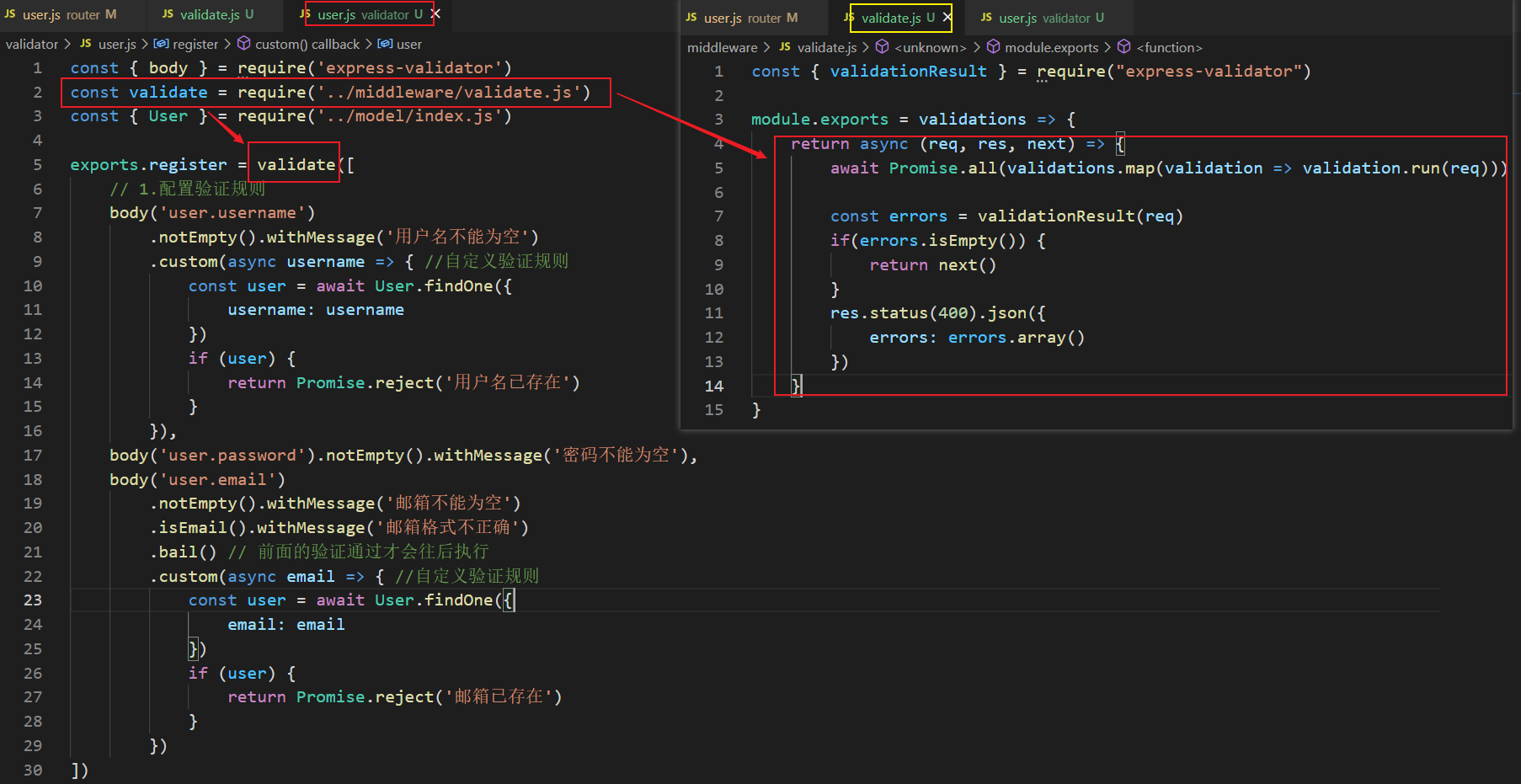The height and width of the screenshot is (784, 1521).
Task: Click exports.register on line 5
Action: pyautogui.click(x=148, y=164)
